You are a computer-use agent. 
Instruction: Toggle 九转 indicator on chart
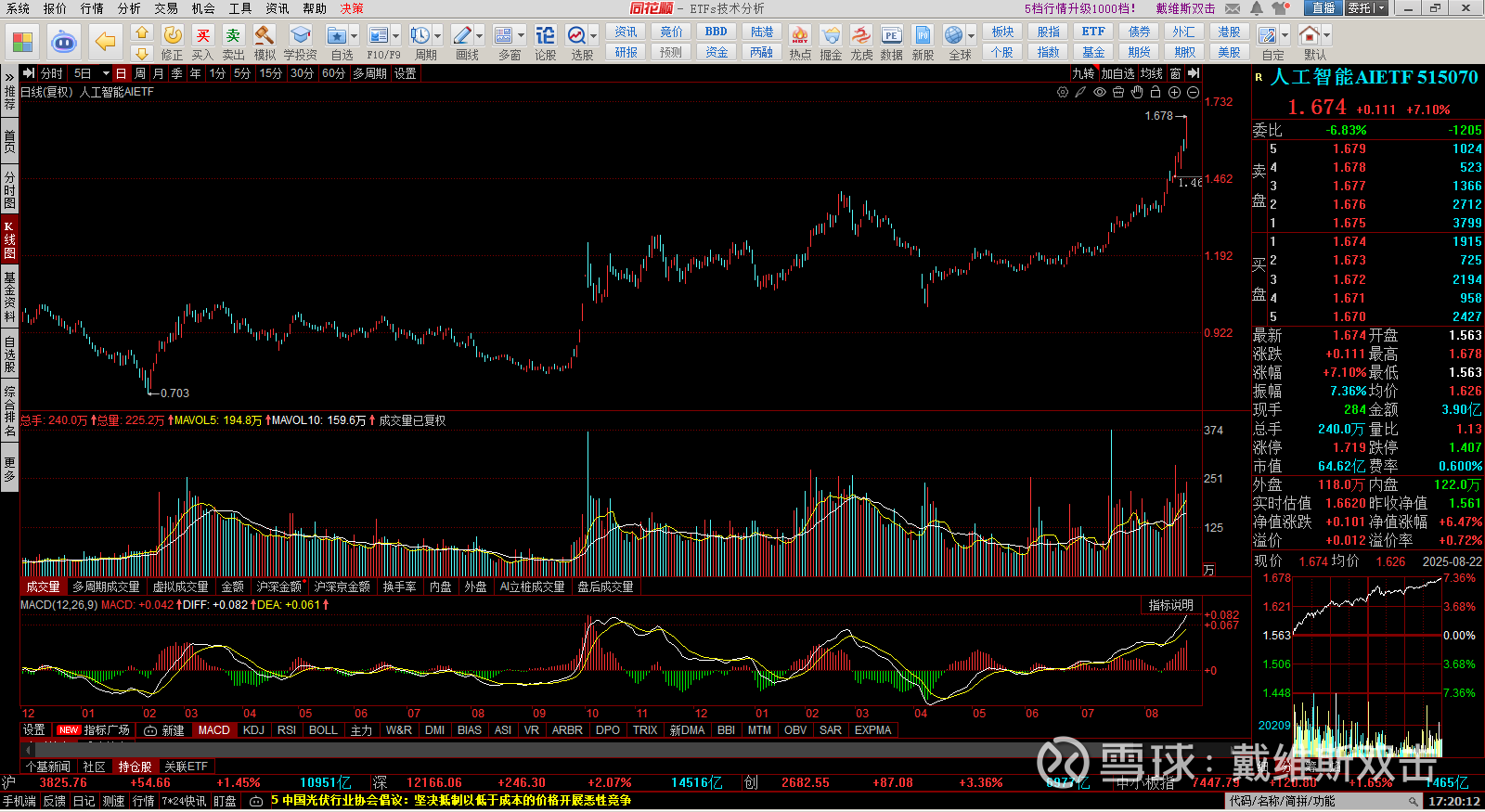pos(1083,73)
